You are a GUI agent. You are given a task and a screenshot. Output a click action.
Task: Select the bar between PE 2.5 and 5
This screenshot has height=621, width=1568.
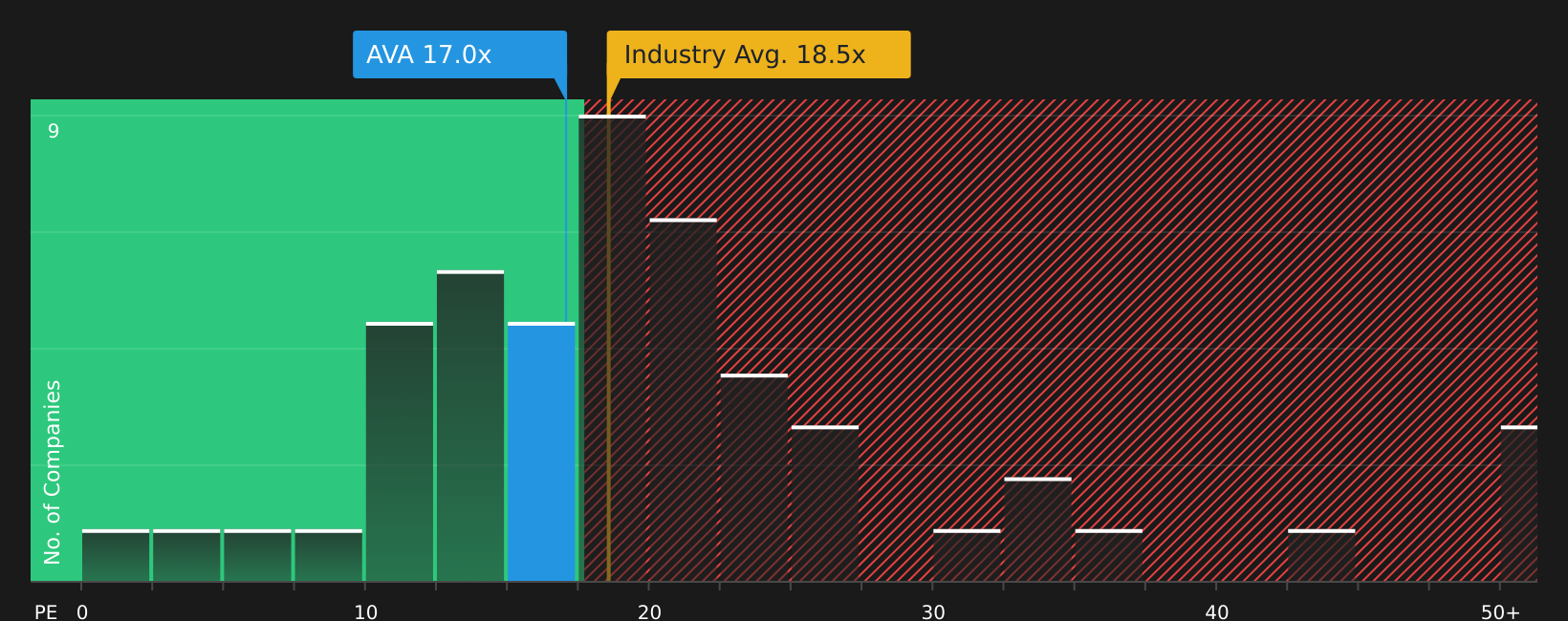(x=186, y=555)
